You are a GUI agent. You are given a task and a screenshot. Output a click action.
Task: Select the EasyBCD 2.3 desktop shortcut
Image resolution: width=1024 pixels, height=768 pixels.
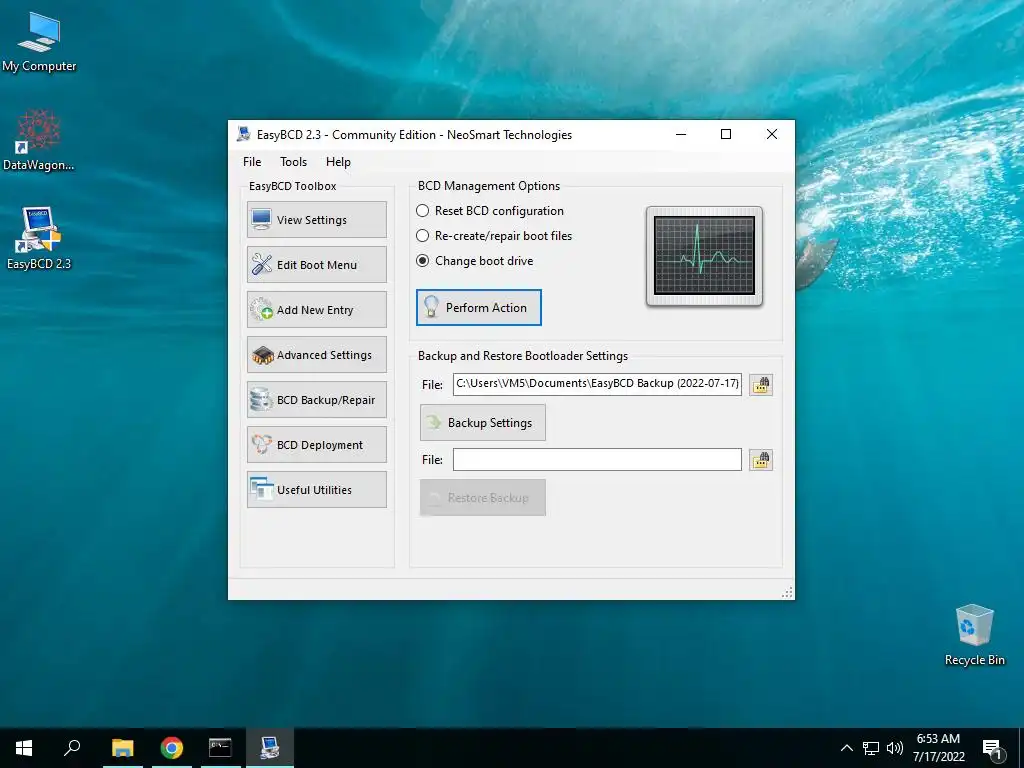coord(39,238)
